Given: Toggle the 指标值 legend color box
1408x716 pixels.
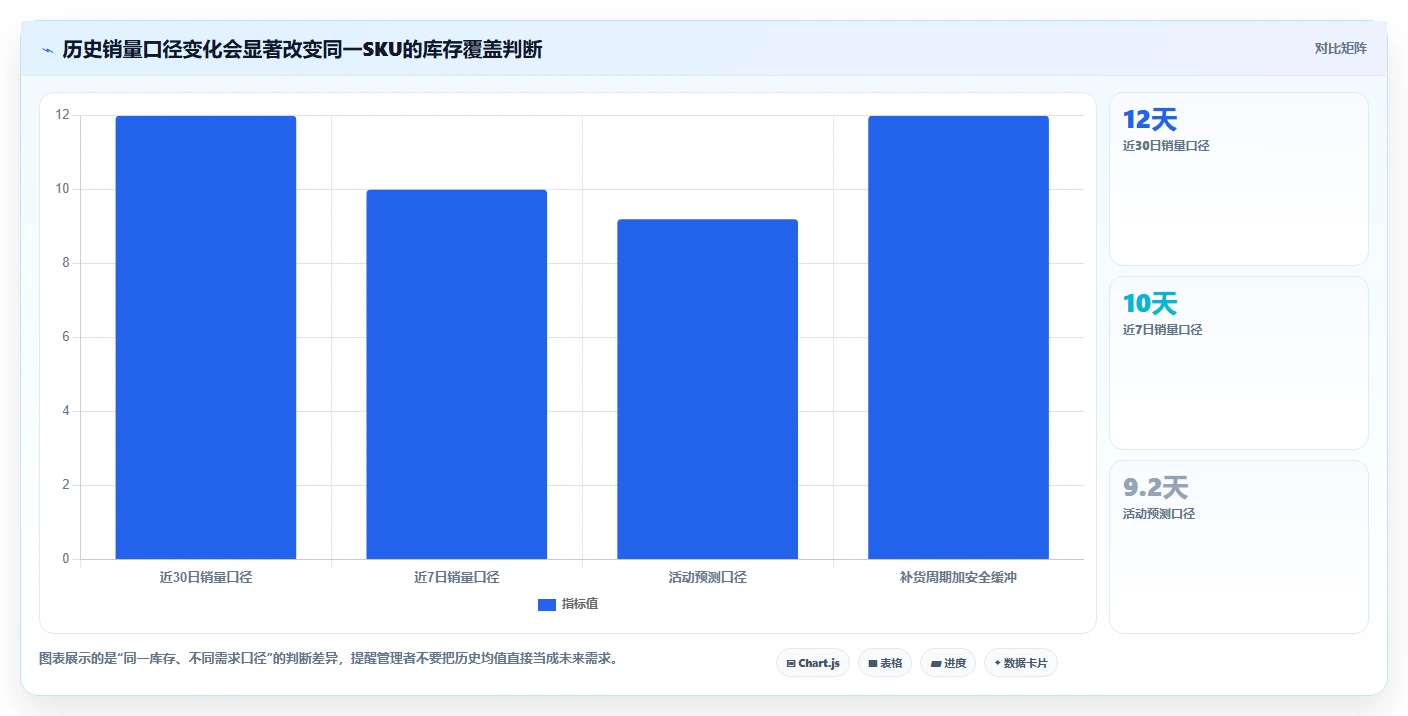Looking at the screenshot, I should click(x=547, y=604).
